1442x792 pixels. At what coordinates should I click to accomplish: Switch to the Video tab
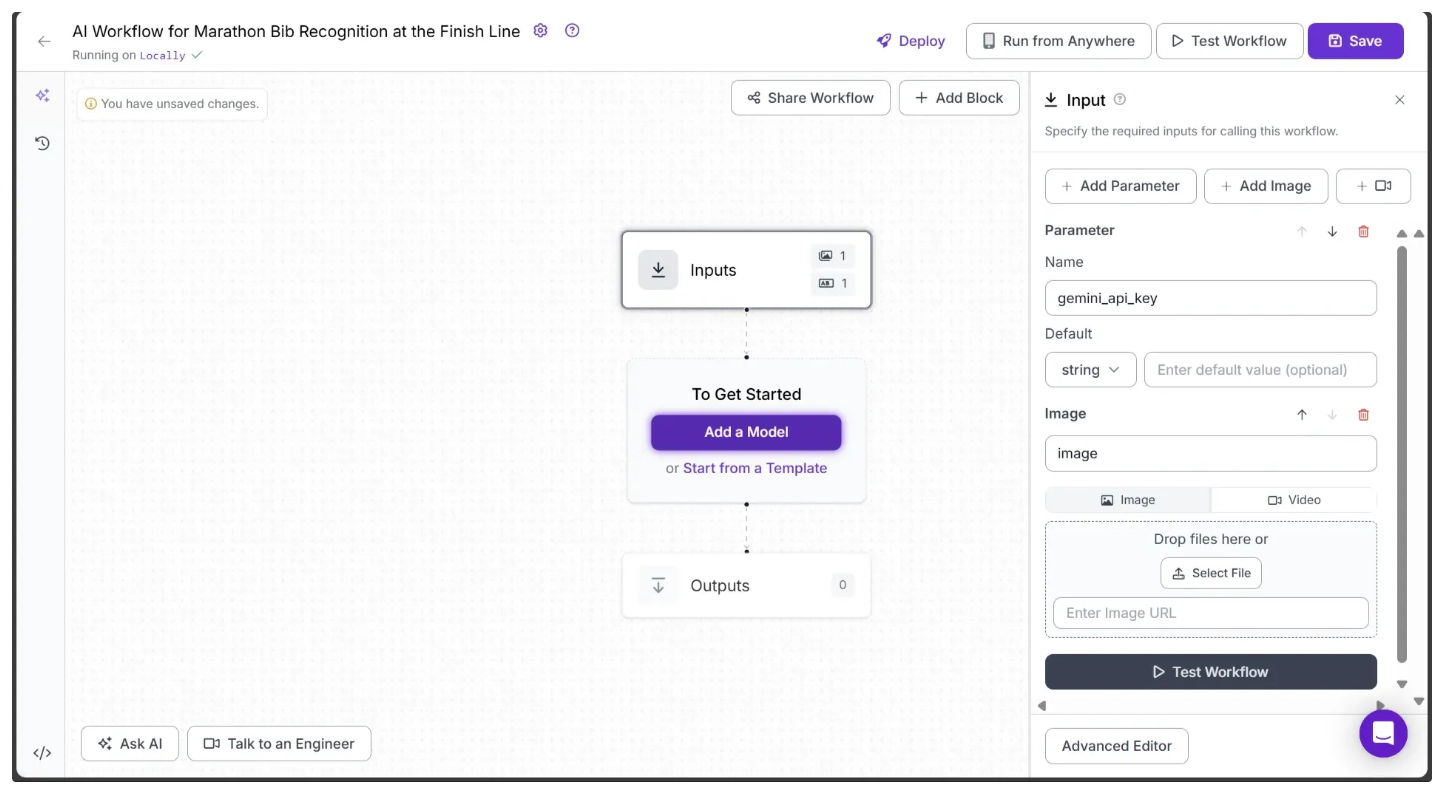point(1294,500)
